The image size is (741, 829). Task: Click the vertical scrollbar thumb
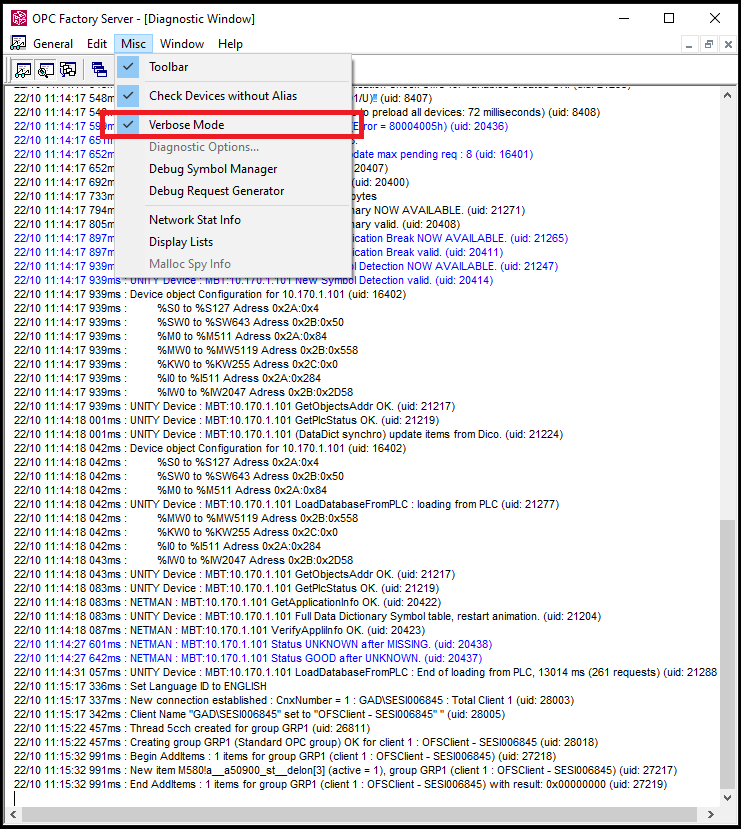tap(727, 654)
